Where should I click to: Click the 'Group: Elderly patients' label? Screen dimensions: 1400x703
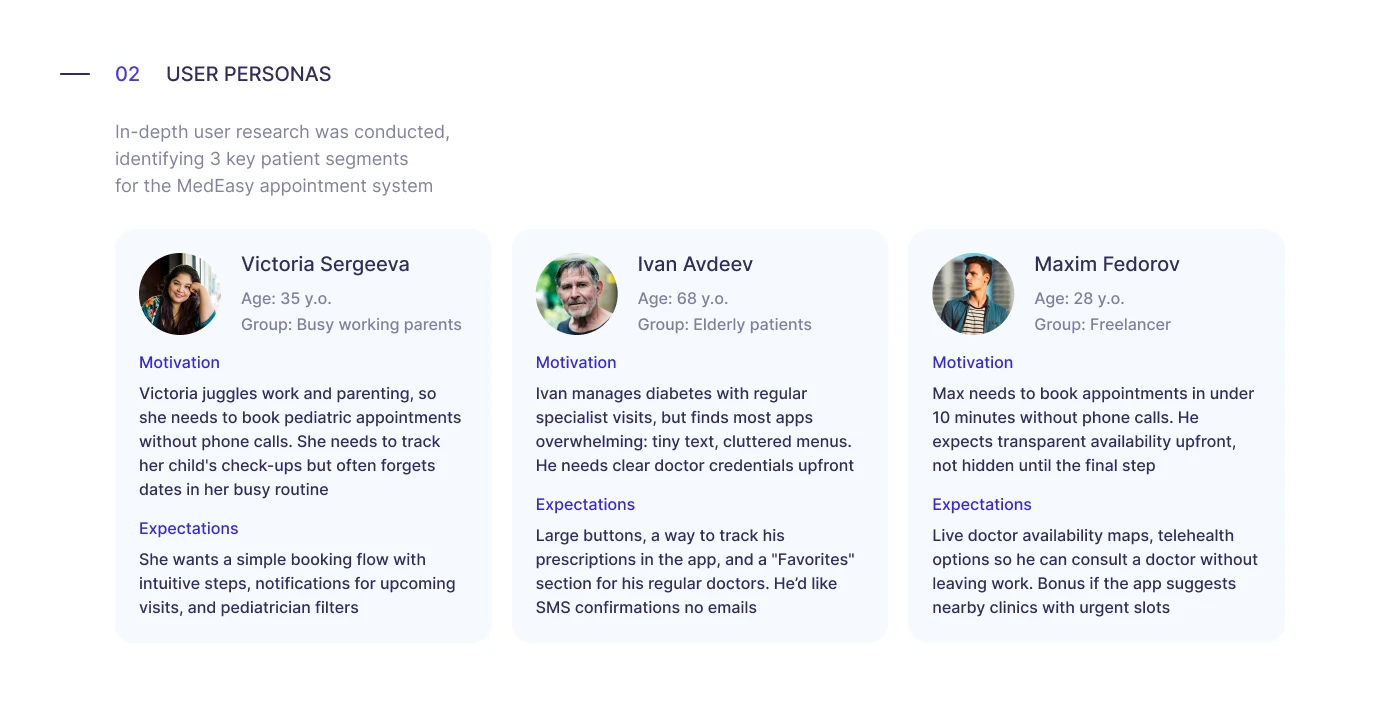tap(724, 324)
